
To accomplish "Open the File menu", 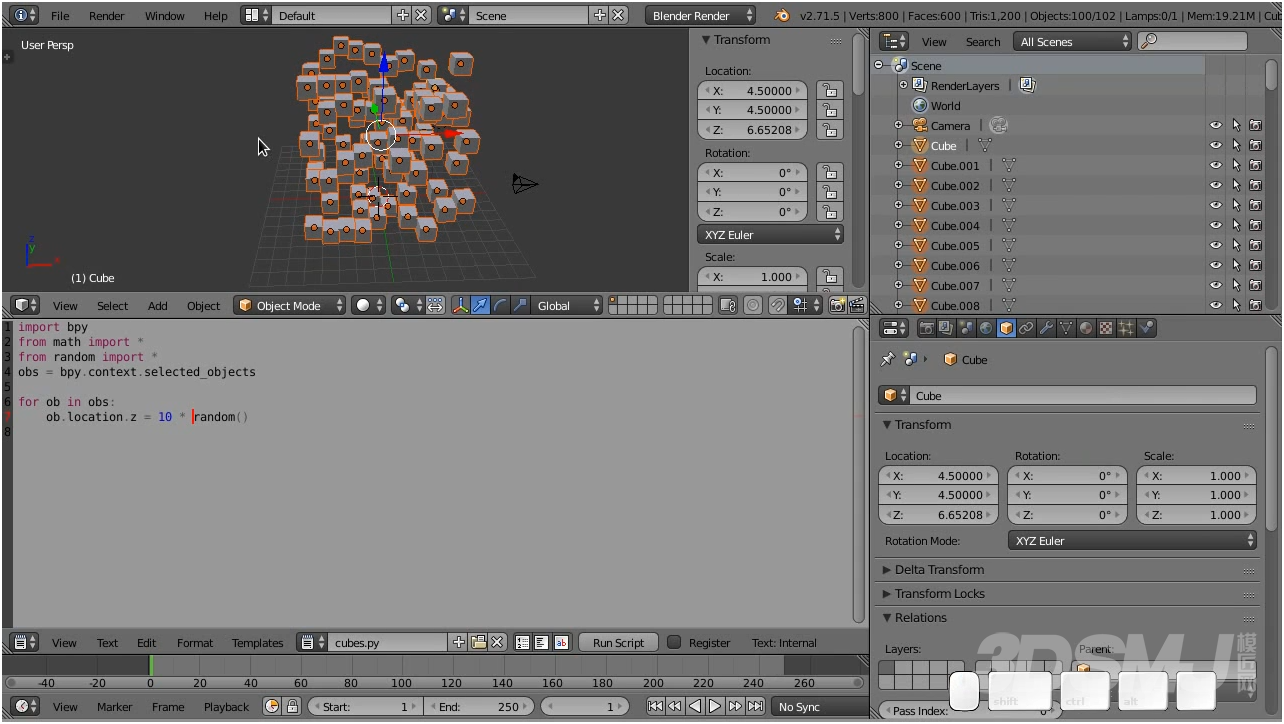I will click(60, 16).
